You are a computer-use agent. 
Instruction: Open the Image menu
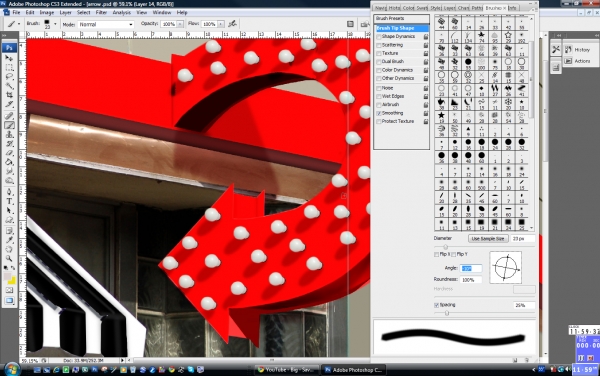(x=47, y=13)
